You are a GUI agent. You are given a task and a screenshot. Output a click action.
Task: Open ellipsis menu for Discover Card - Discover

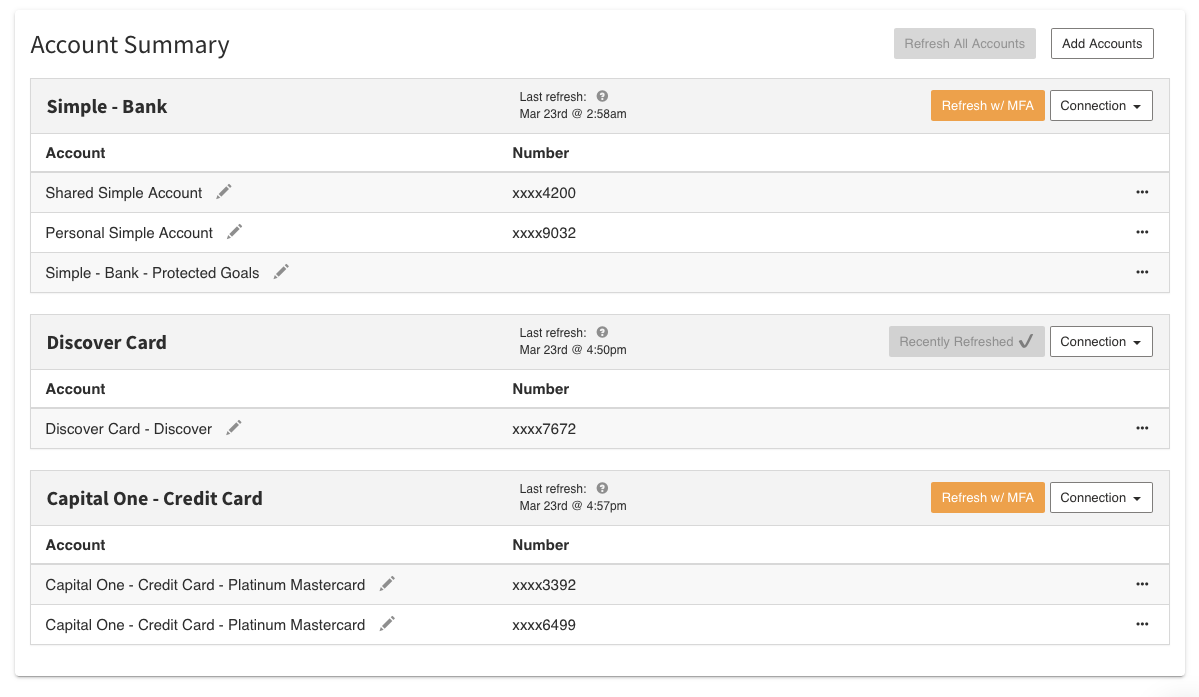1142,428
